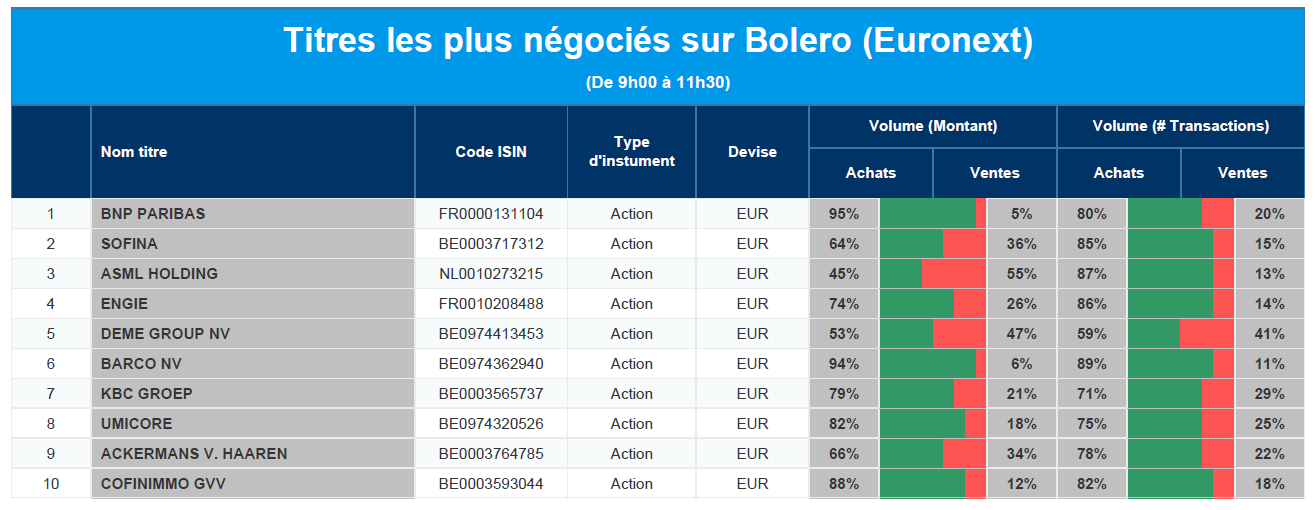Viewport: 1315px width, 510px height.
Task: Click BNP PARIBAS amount volume bar
Action: click(x=932, y=214)
